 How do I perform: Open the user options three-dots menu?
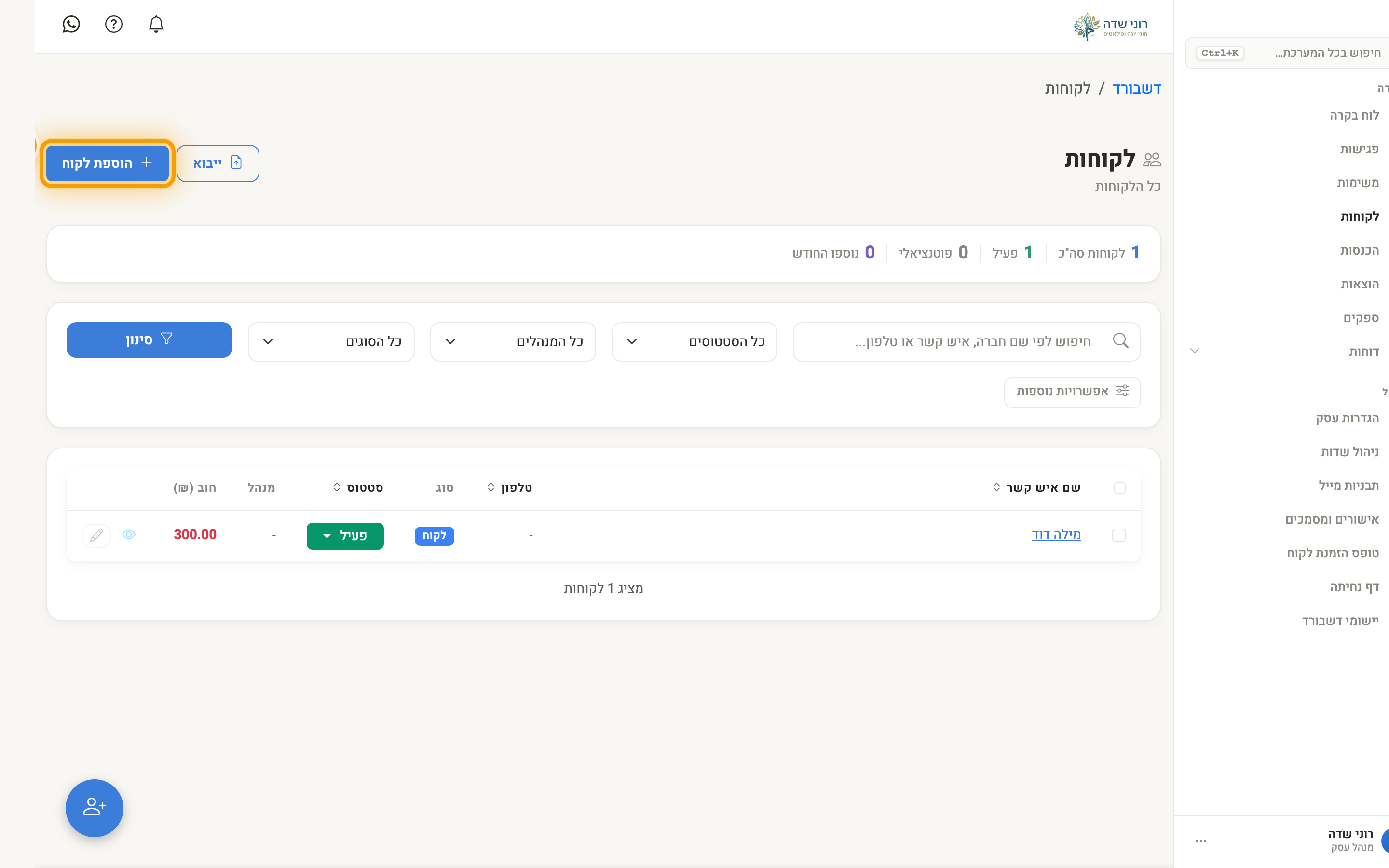click(x=1201, y=841)
